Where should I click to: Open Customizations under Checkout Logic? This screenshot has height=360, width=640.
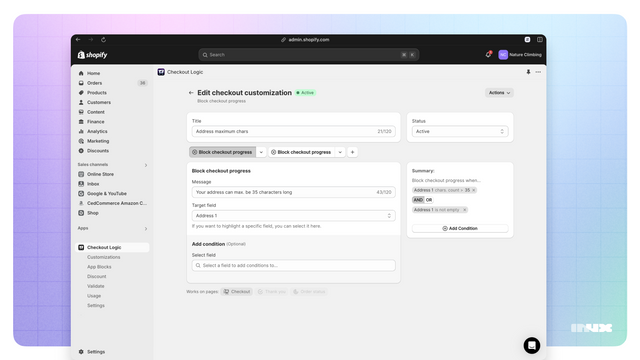(x=104, y=257)
